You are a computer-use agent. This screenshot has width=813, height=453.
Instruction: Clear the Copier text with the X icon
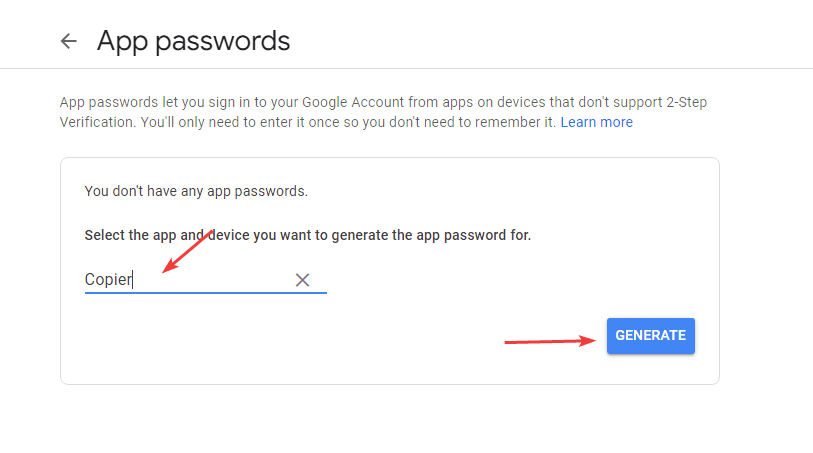(x=302, y=280)
